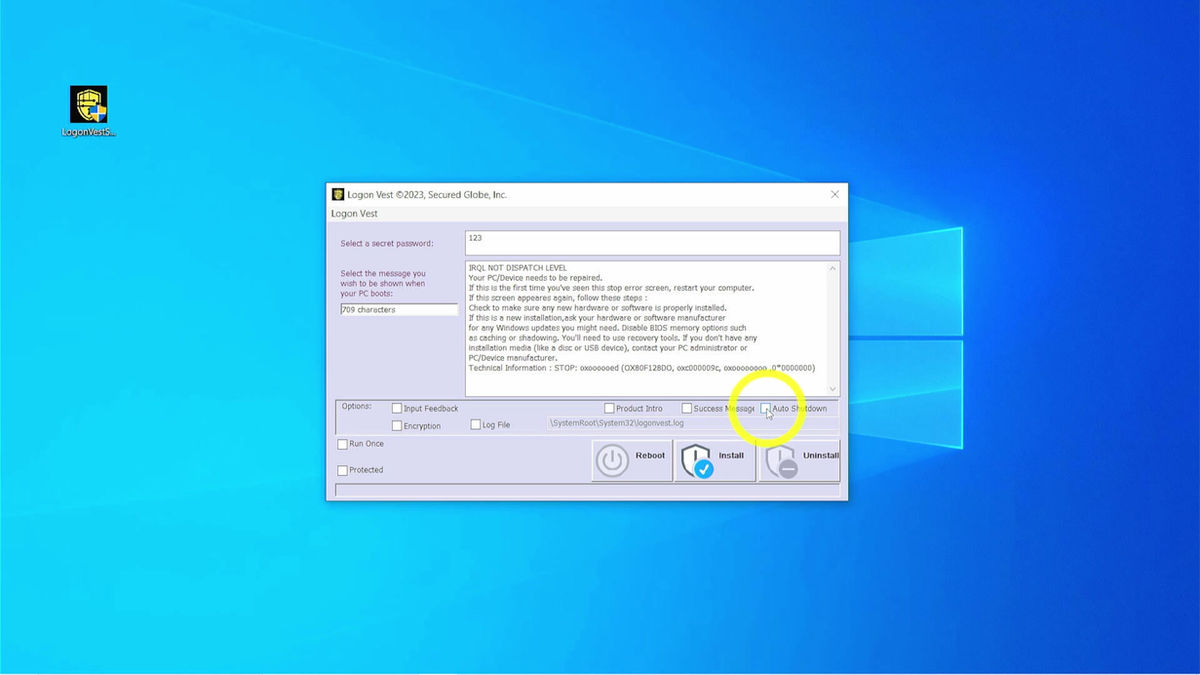Click the Install shield button
The height and width of the screenshot is (675, 1200).
point(714,460)
